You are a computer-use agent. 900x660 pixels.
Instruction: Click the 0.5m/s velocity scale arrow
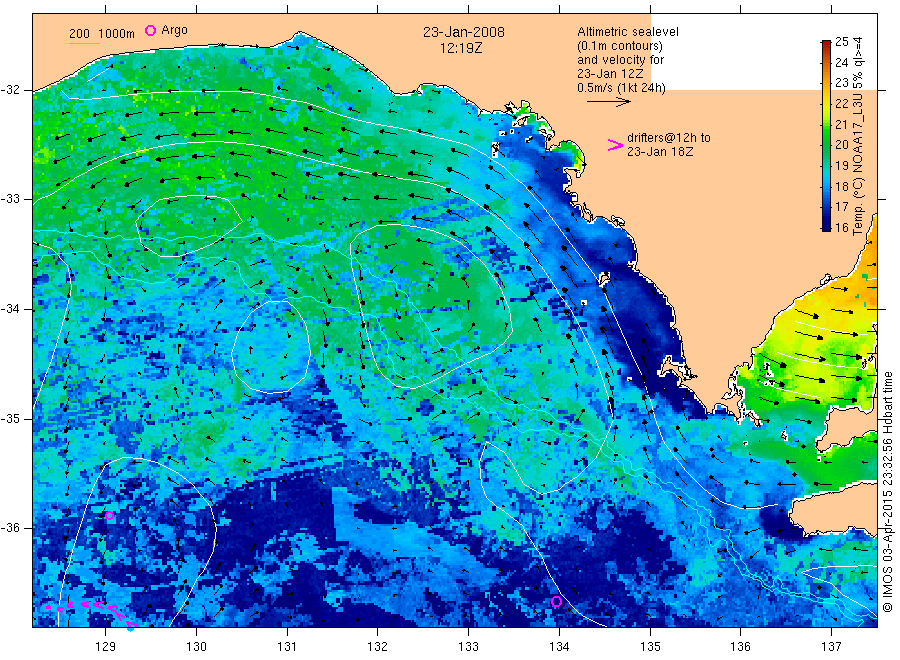608,102
